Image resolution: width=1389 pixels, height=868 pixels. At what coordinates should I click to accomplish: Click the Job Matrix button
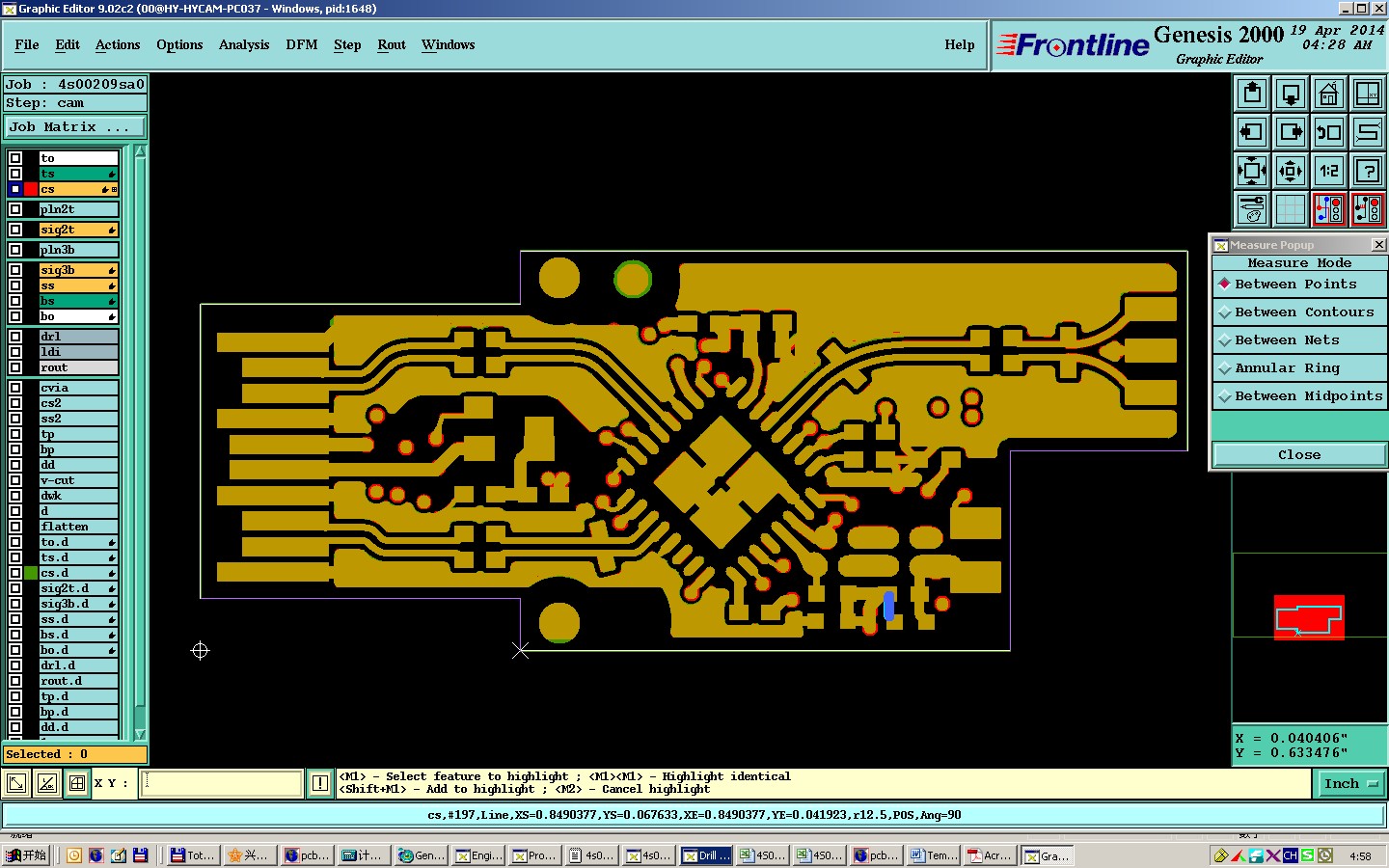click(75, 127)
